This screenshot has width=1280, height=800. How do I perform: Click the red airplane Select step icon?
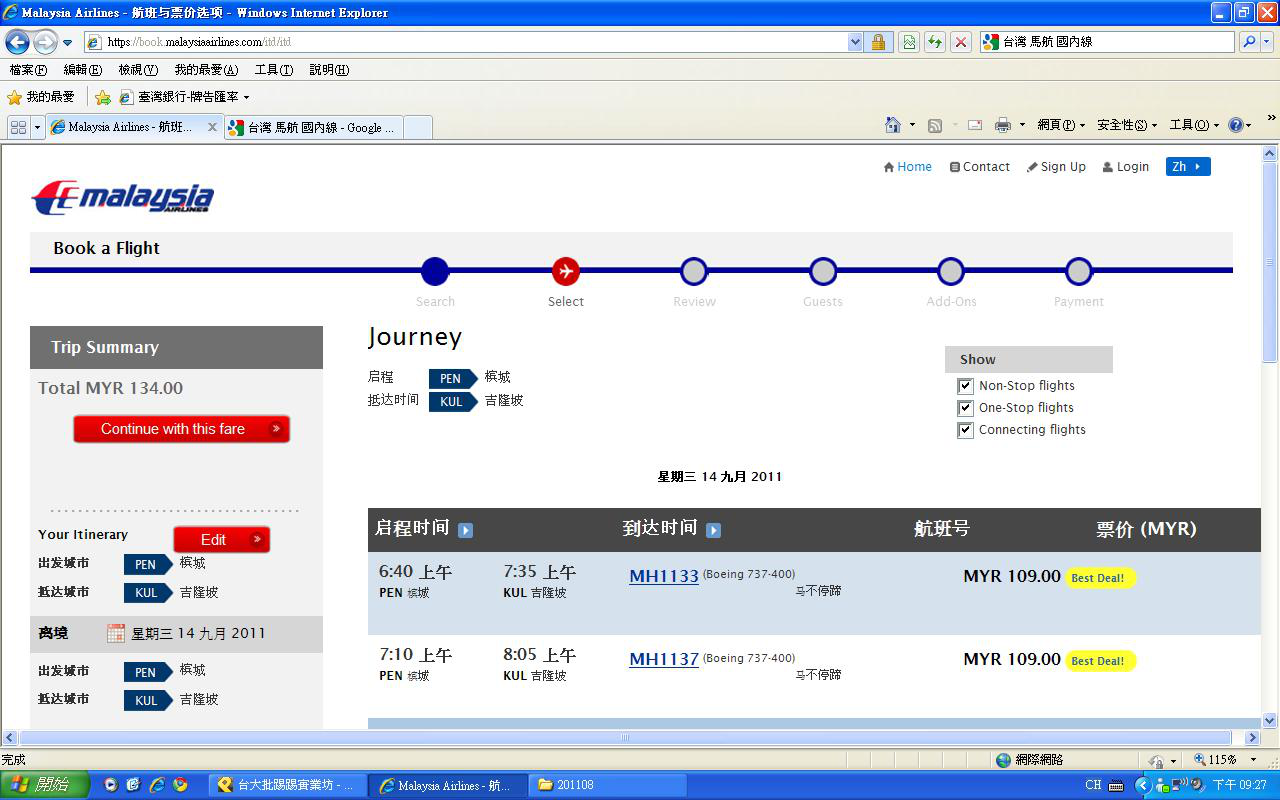point(566,271)
